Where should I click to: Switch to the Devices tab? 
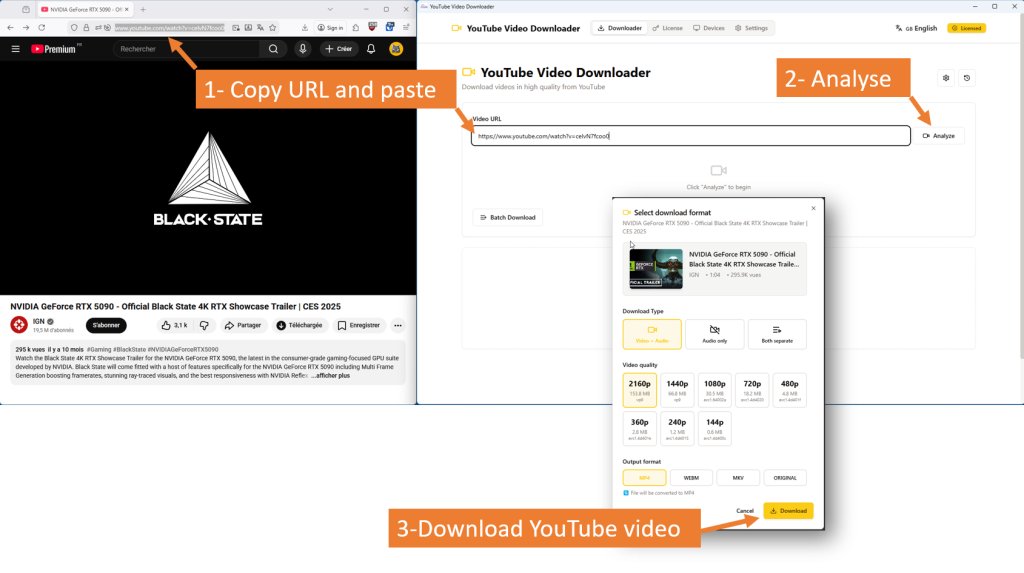click(709, 28)
